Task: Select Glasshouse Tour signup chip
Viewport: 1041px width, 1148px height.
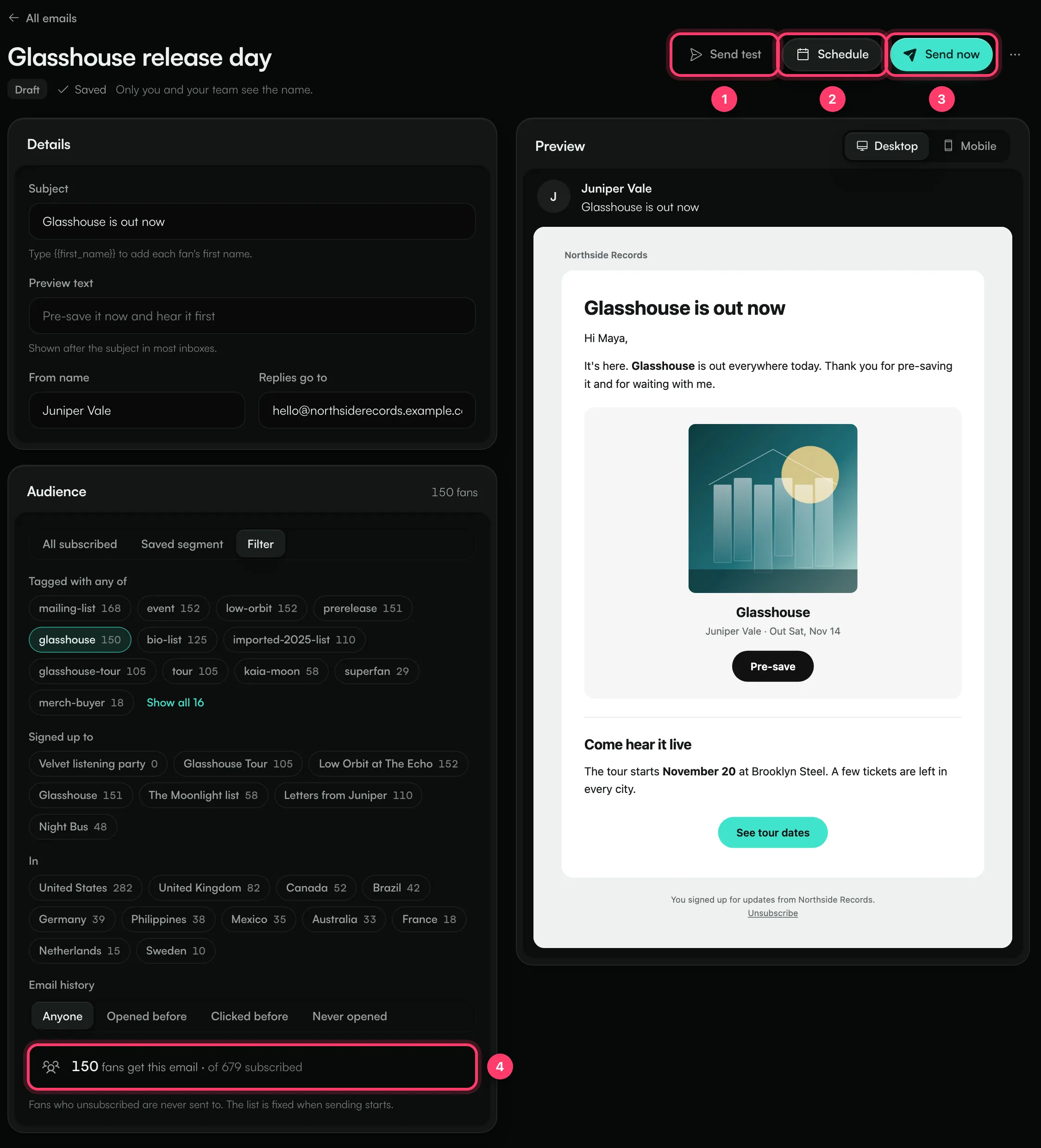Action: [238, 764]
